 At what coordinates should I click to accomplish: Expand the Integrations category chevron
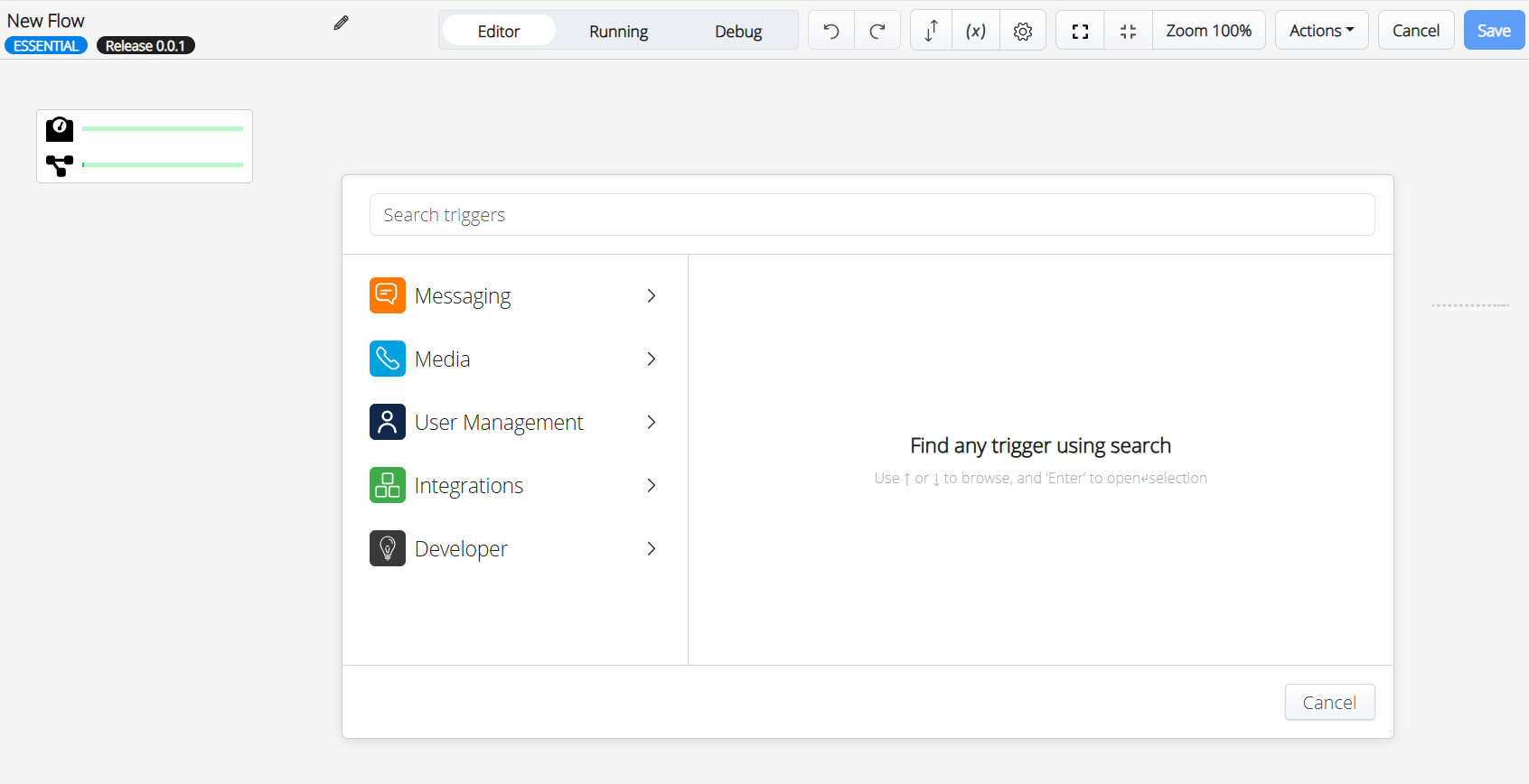[651, 486]
